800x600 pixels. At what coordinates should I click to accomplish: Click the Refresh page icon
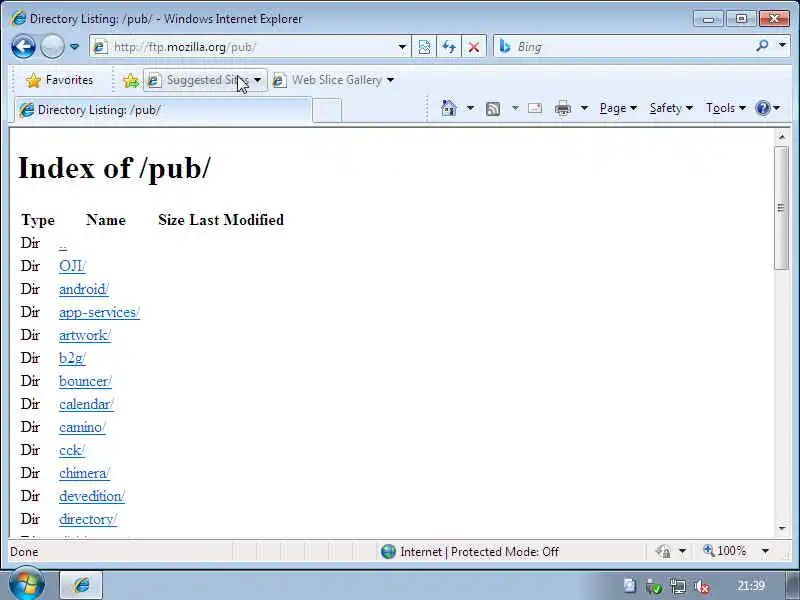point(449,47)
